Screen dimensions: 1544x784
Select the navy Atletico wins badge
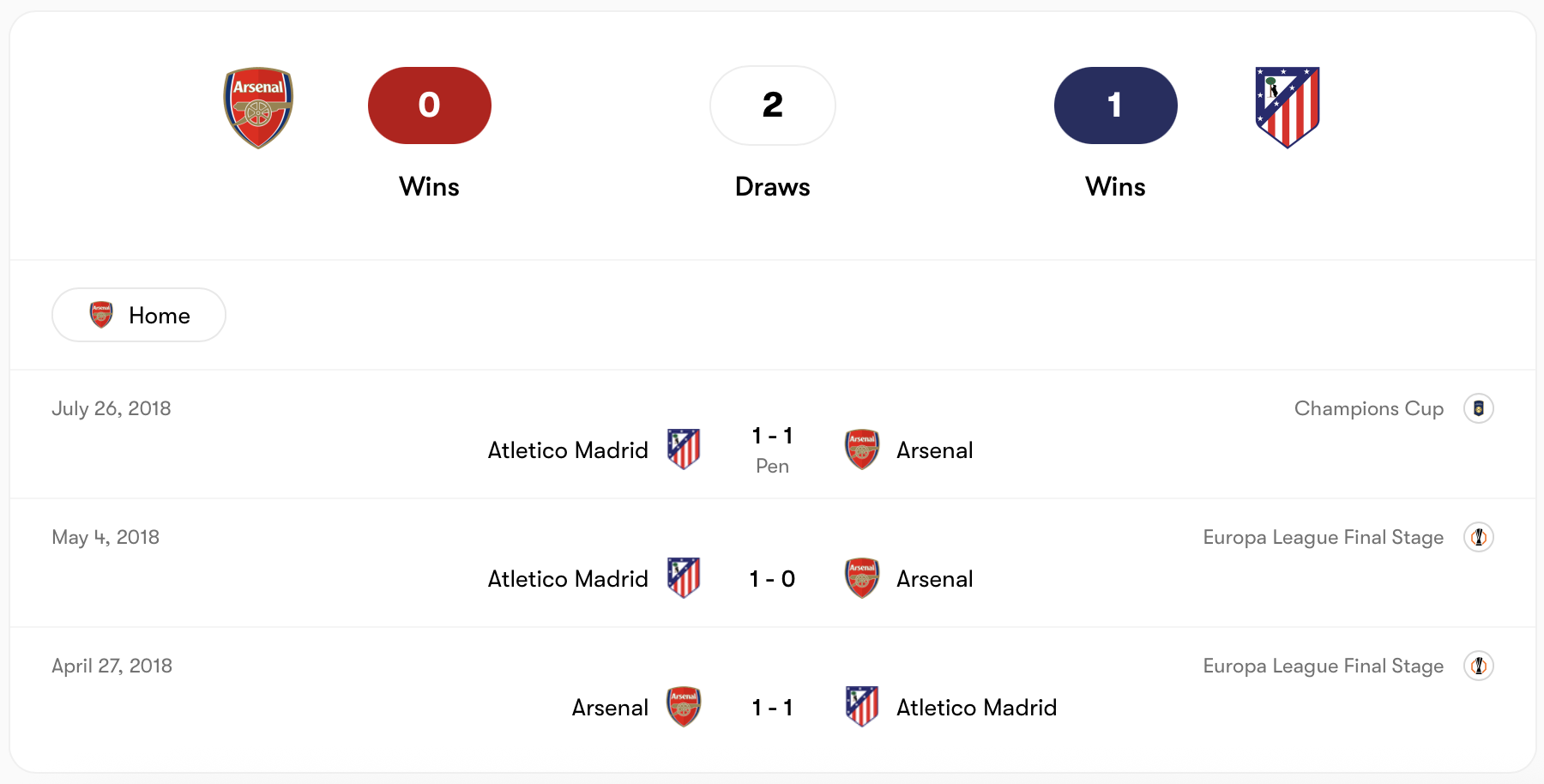coord(1115,106)
